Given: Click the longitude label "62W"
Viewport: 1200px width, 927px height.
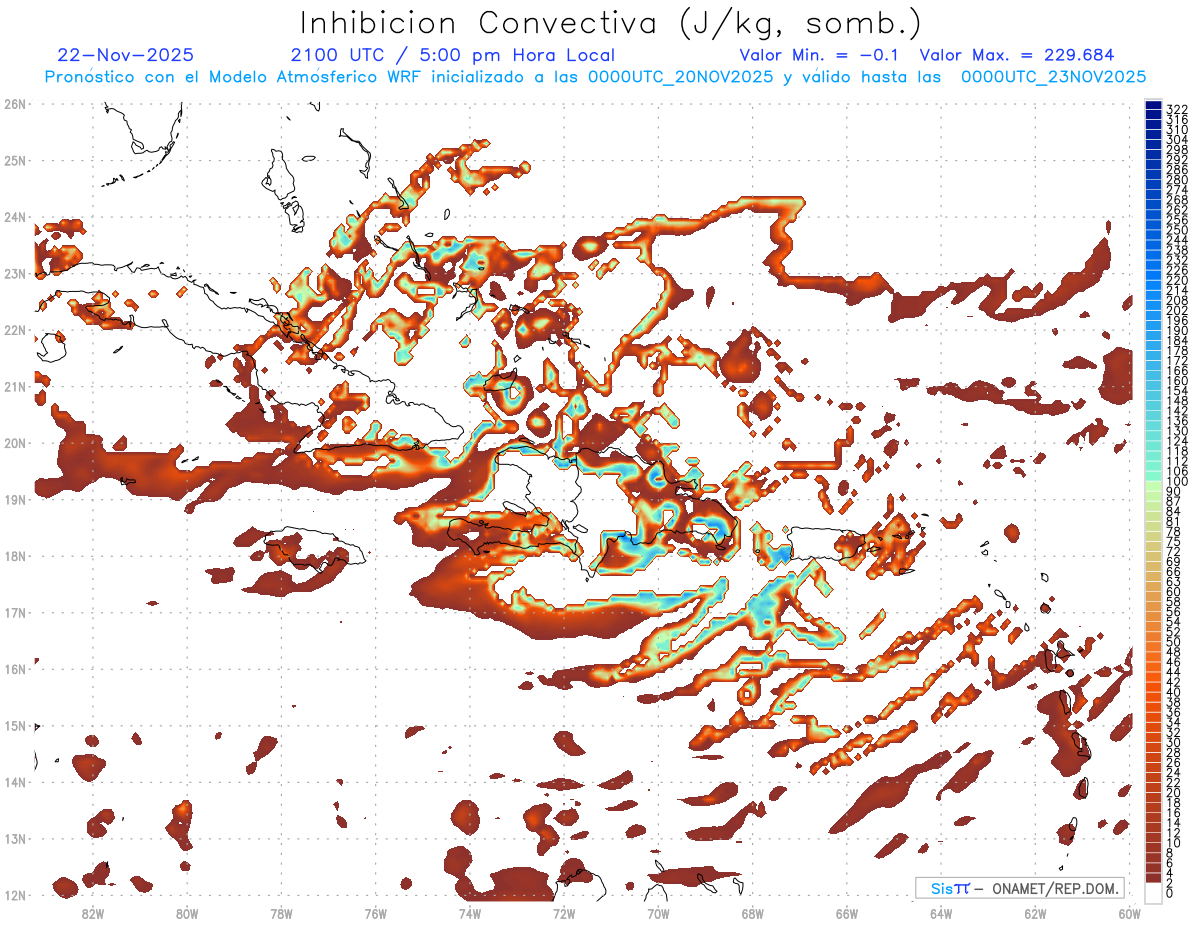Looking at the screenshot, I should point(1035,913).
